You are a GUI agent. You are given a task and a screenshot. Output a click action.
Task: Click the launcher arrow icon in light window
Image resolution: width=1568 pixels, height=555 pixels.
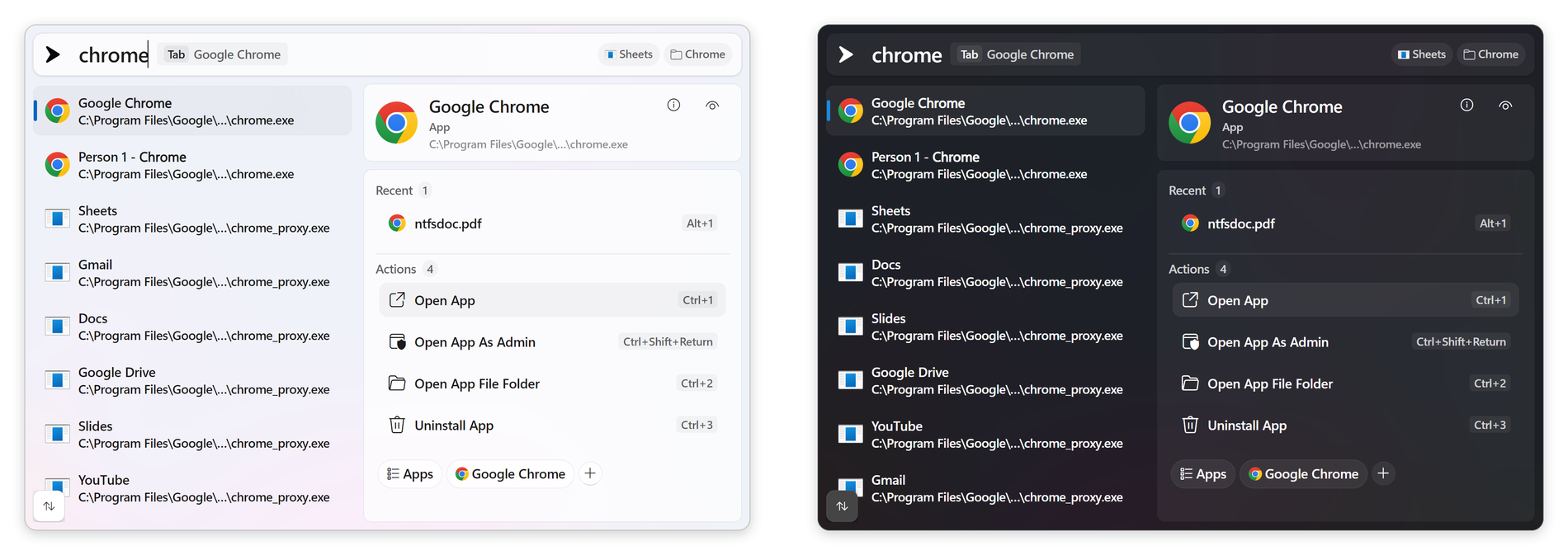(53, 54)
